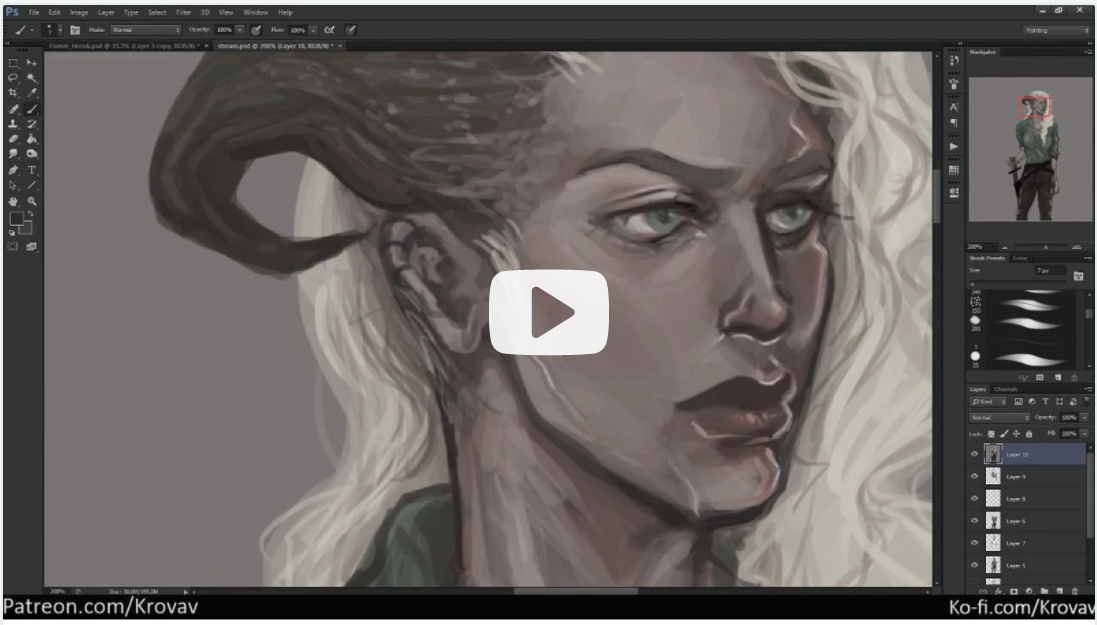Toggle the Brush panel from options bar
Viewport: 1097px width, 625px height.
75,30
